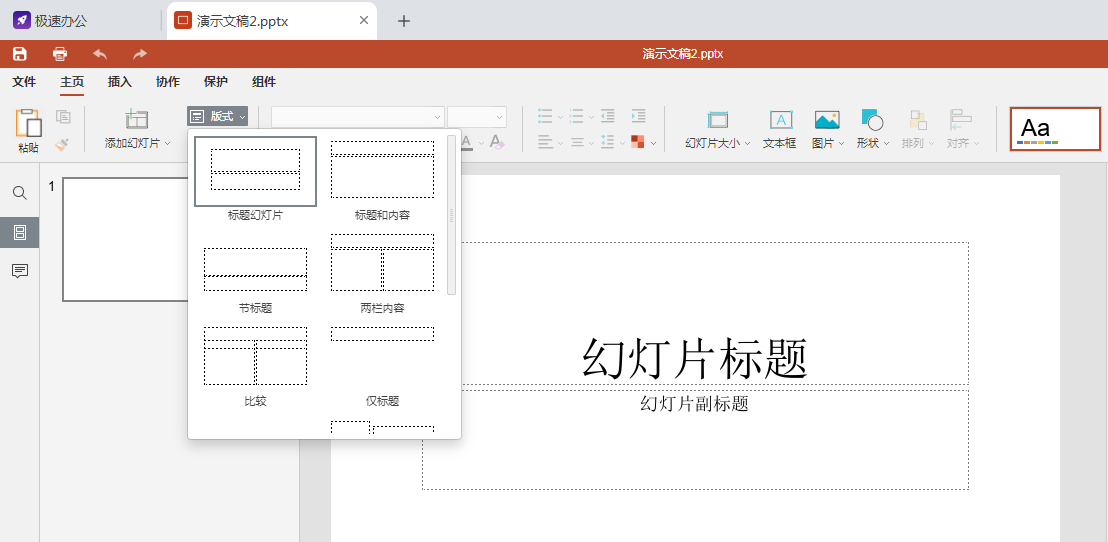Open the font size combo box

point(477,117)
